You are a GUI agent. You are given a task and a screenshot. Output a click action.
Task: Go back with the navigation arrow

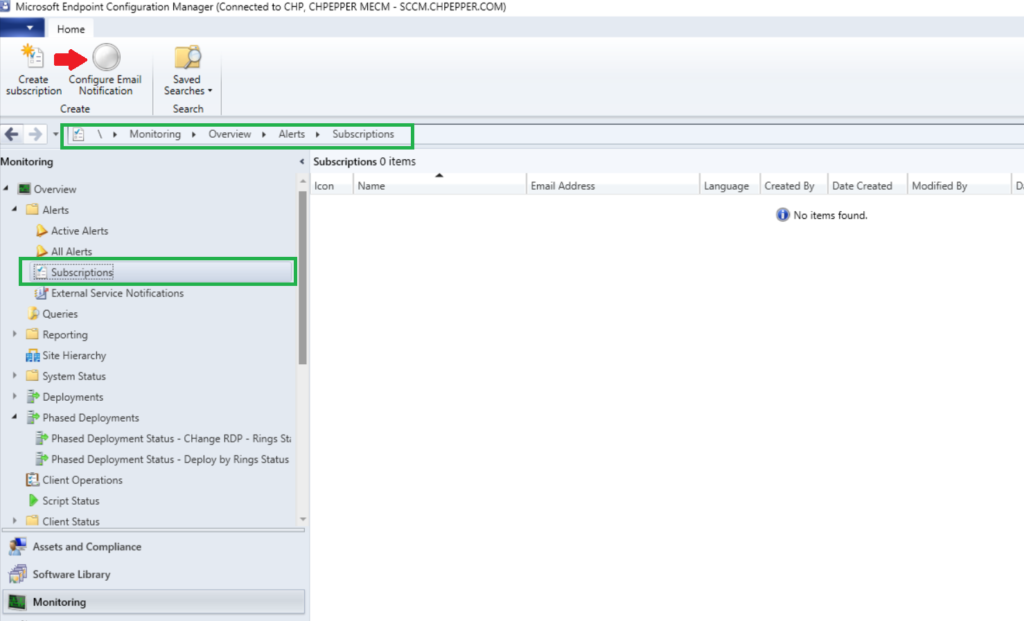12,134
